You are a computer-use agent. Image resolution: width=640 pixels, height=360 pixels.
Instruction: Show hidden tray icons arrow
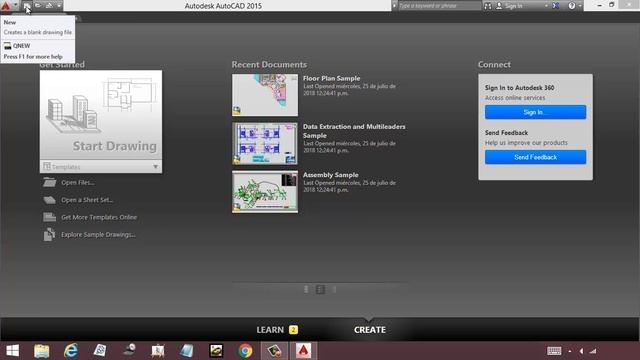coord(570,351)
